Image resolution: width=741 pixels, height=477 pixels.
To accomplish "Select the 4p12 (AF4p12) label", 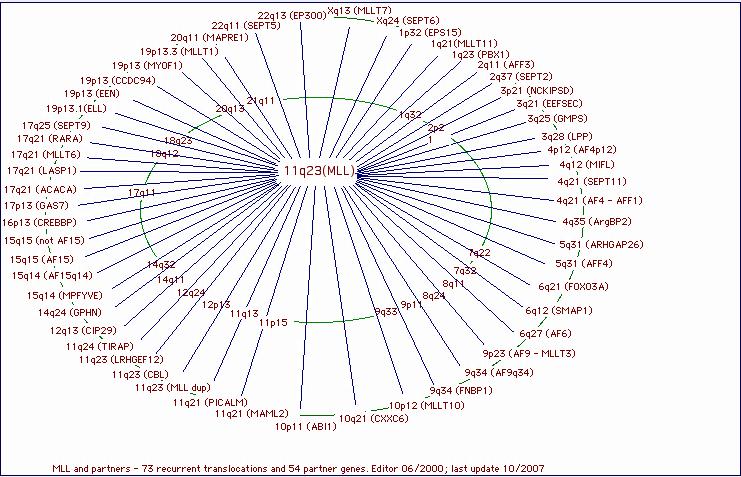I will 582,150.
